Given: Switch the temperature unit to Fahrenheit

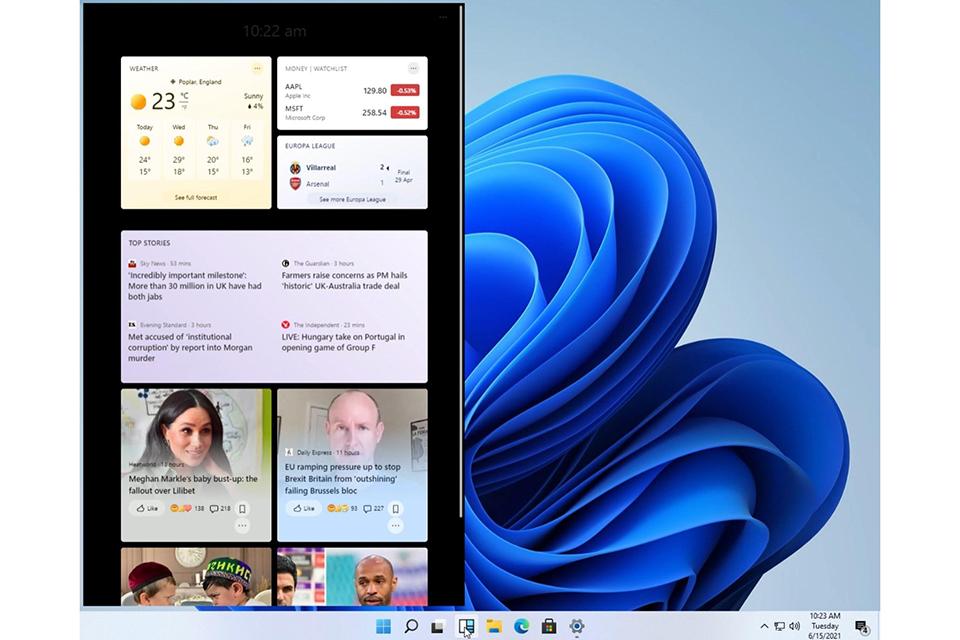Looking at the screenshot, I should (184, 105).
